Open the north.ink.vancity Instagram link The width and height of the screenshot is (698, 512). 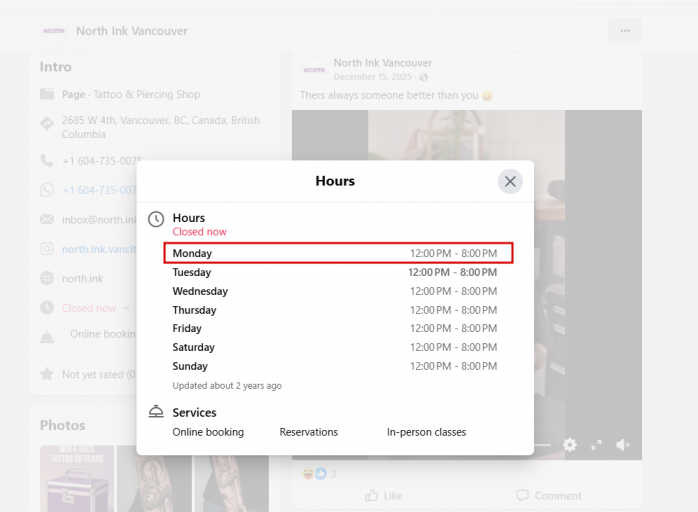pyautogui.click(x=99, y=249)
